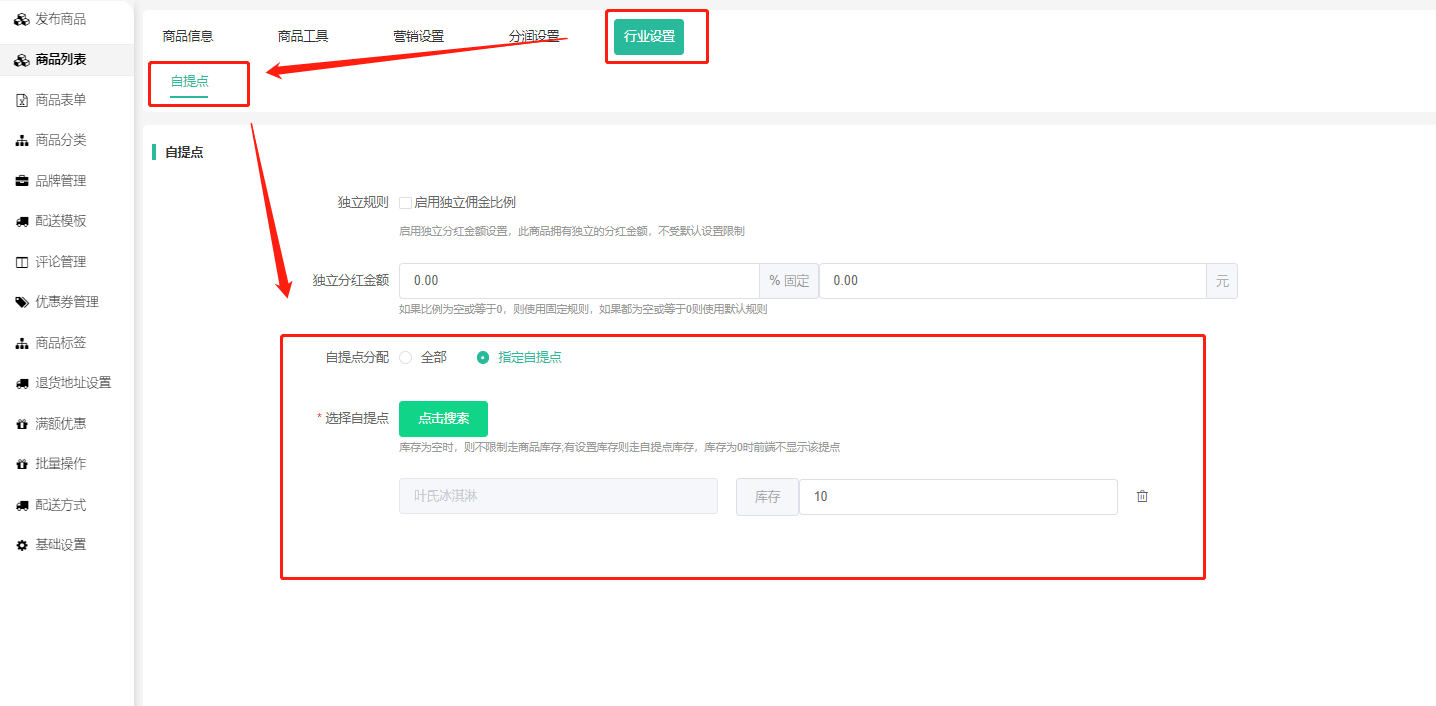
Task: Focus the percentage 独立分红金额 input field
Action: pos(579,281)
